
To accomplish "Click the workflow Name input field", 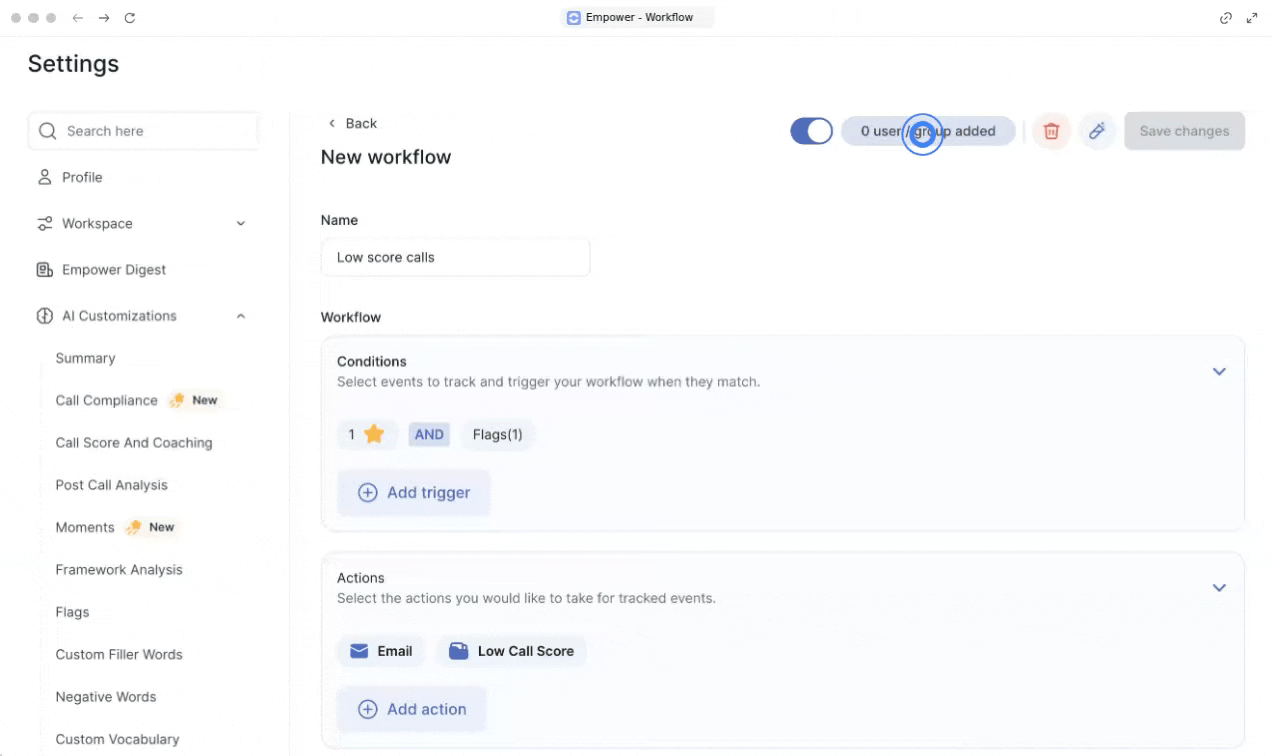I will click(x=455, y=257).
